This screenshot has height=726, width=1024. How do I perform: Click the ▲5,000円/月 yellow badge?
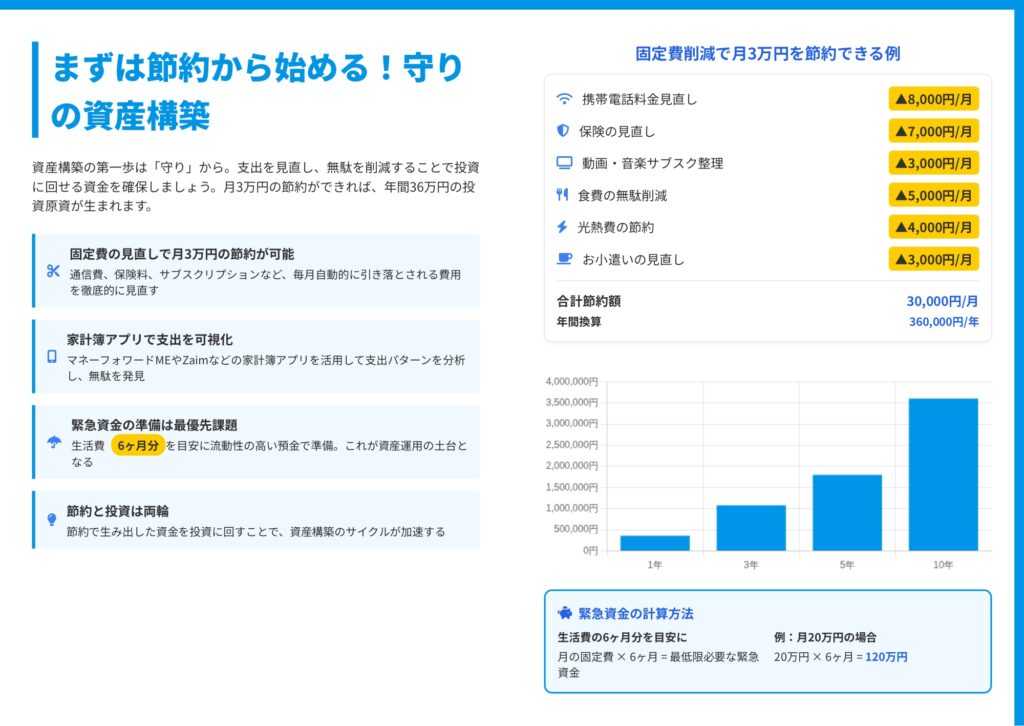(933, 195)
